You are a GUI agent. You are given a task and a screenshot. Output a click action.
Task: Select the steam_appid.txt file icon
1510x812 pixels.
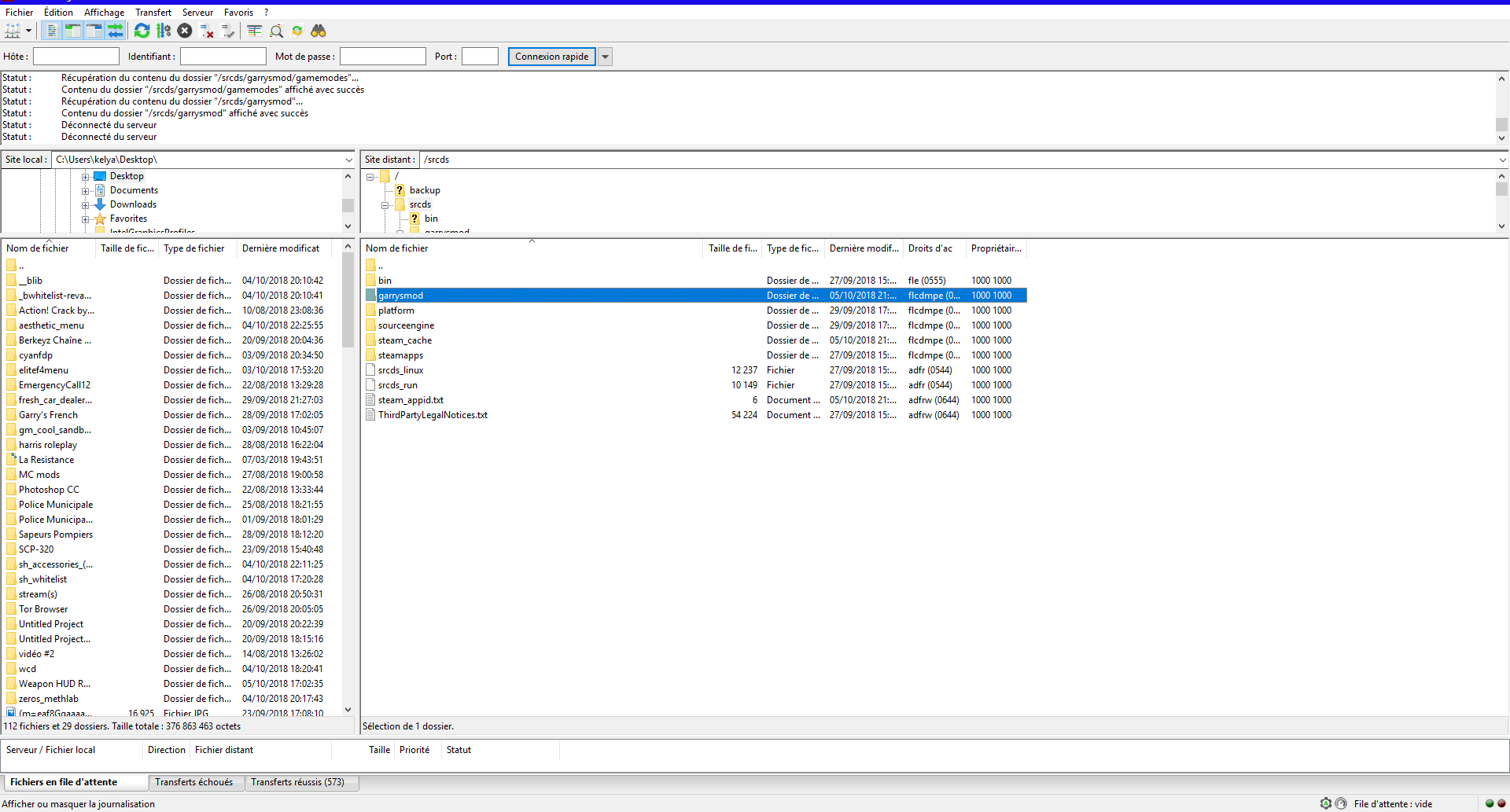click(370, 400)
